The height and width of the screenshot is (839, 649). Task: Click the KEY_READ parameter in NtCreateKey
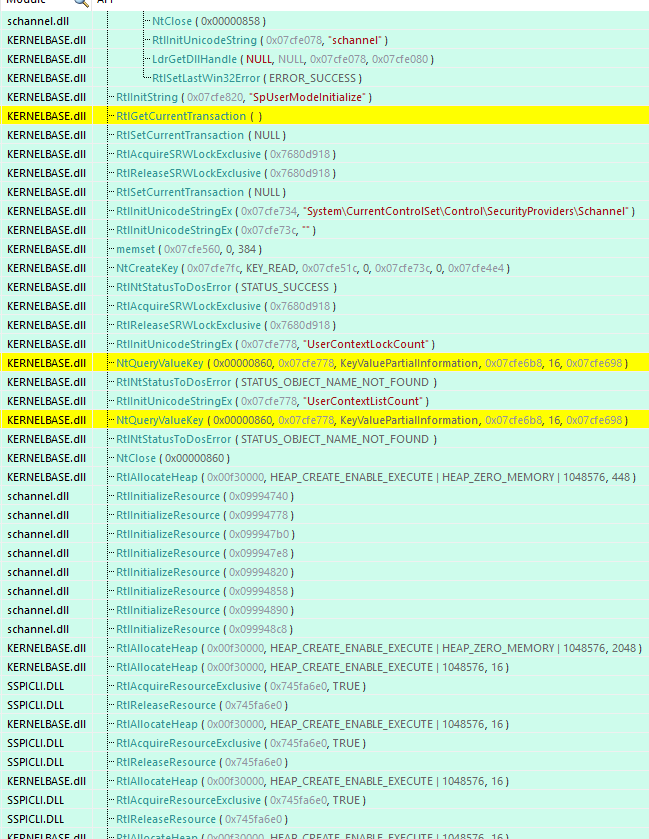(x=271, y=268)
